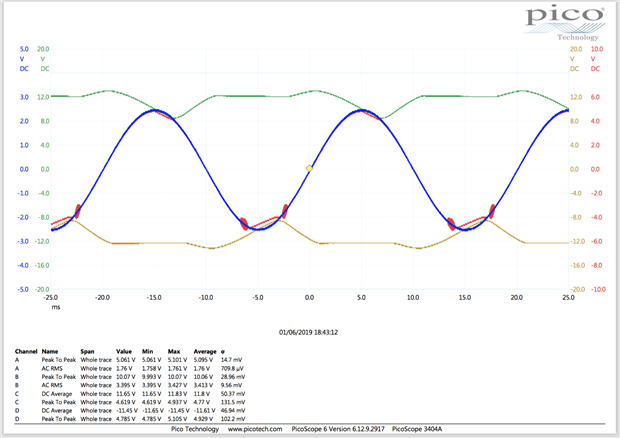Click the green channel B DC coupling label
The image size is (620, 438).
point(43,69)
